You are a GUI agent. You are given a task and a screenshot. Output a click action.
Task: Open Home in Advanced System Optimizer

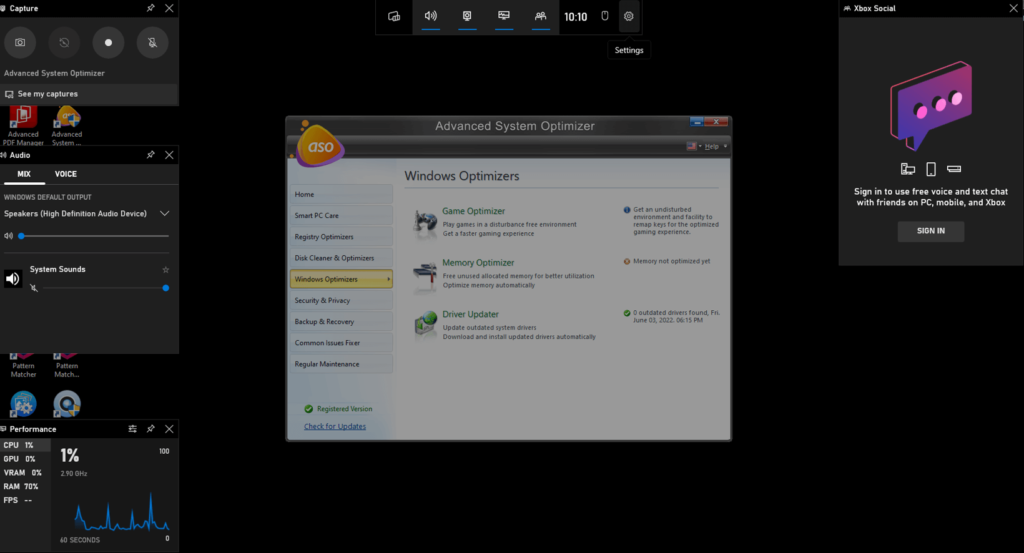point(341,195)
